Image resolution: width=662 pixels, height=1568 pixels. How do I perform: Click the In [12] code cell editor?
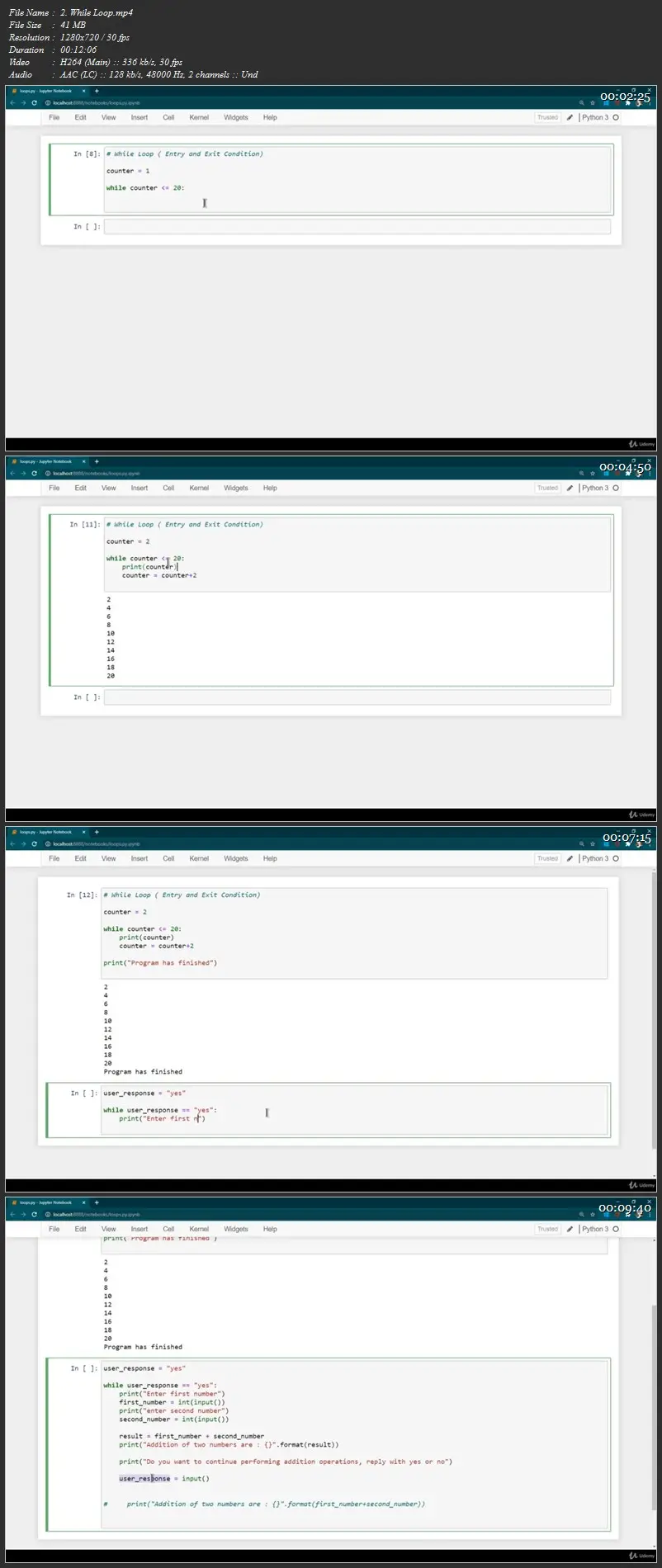354,933
